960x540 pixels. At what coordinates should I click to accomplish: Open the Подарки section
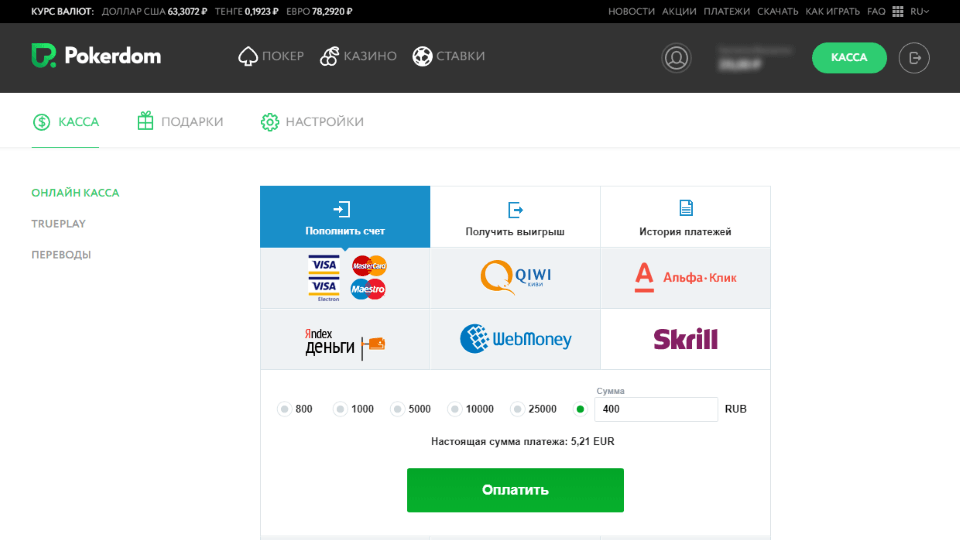(180, 122)
